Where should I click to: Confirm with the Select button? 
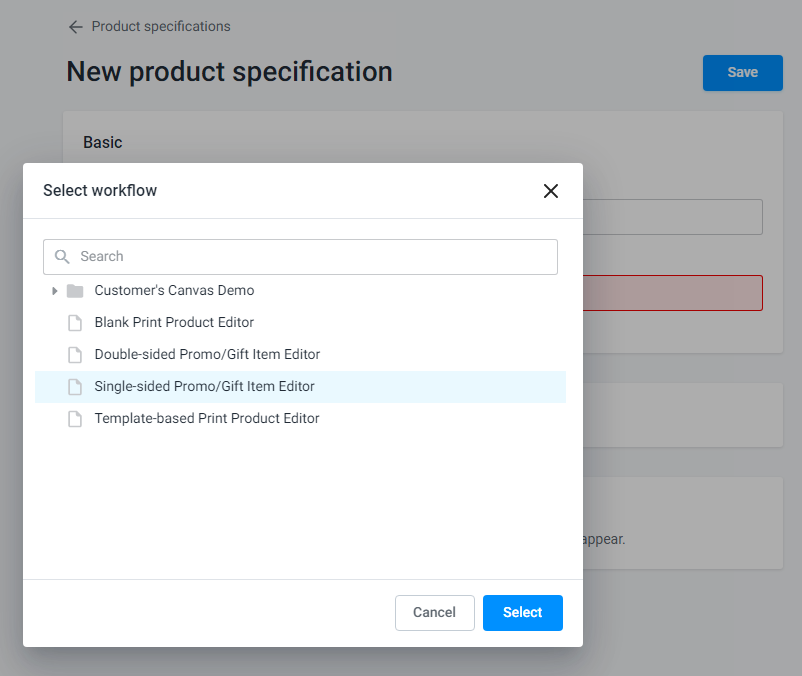click(x=523, y=613)
